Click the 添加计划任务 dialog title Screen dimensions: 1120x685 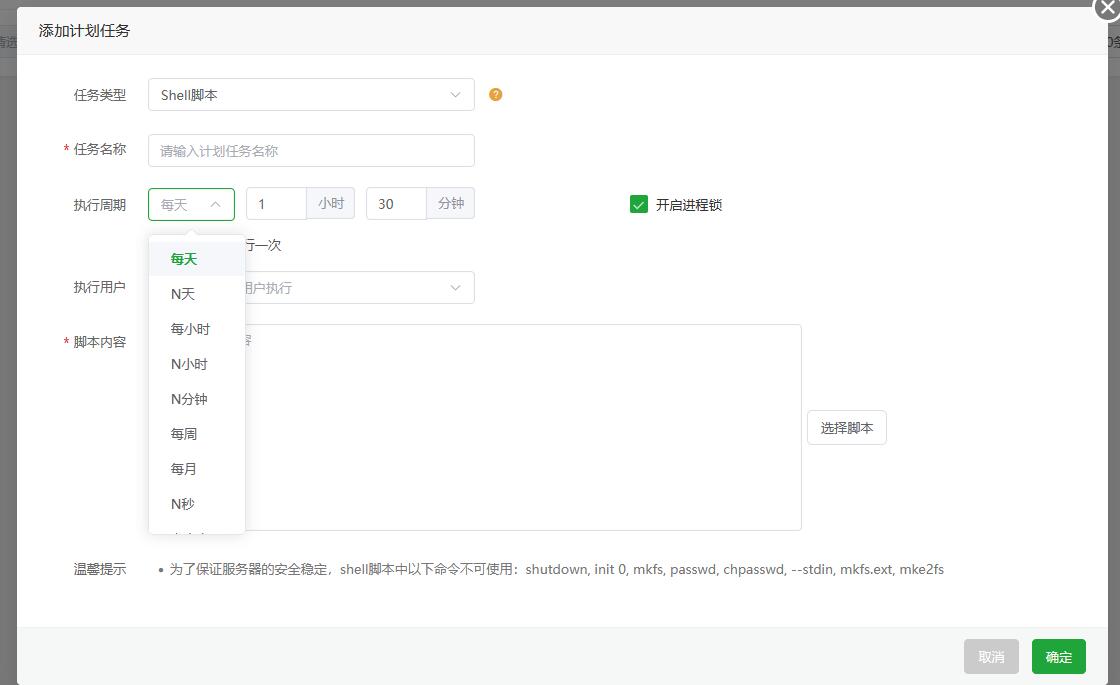[x=84, y=31]
